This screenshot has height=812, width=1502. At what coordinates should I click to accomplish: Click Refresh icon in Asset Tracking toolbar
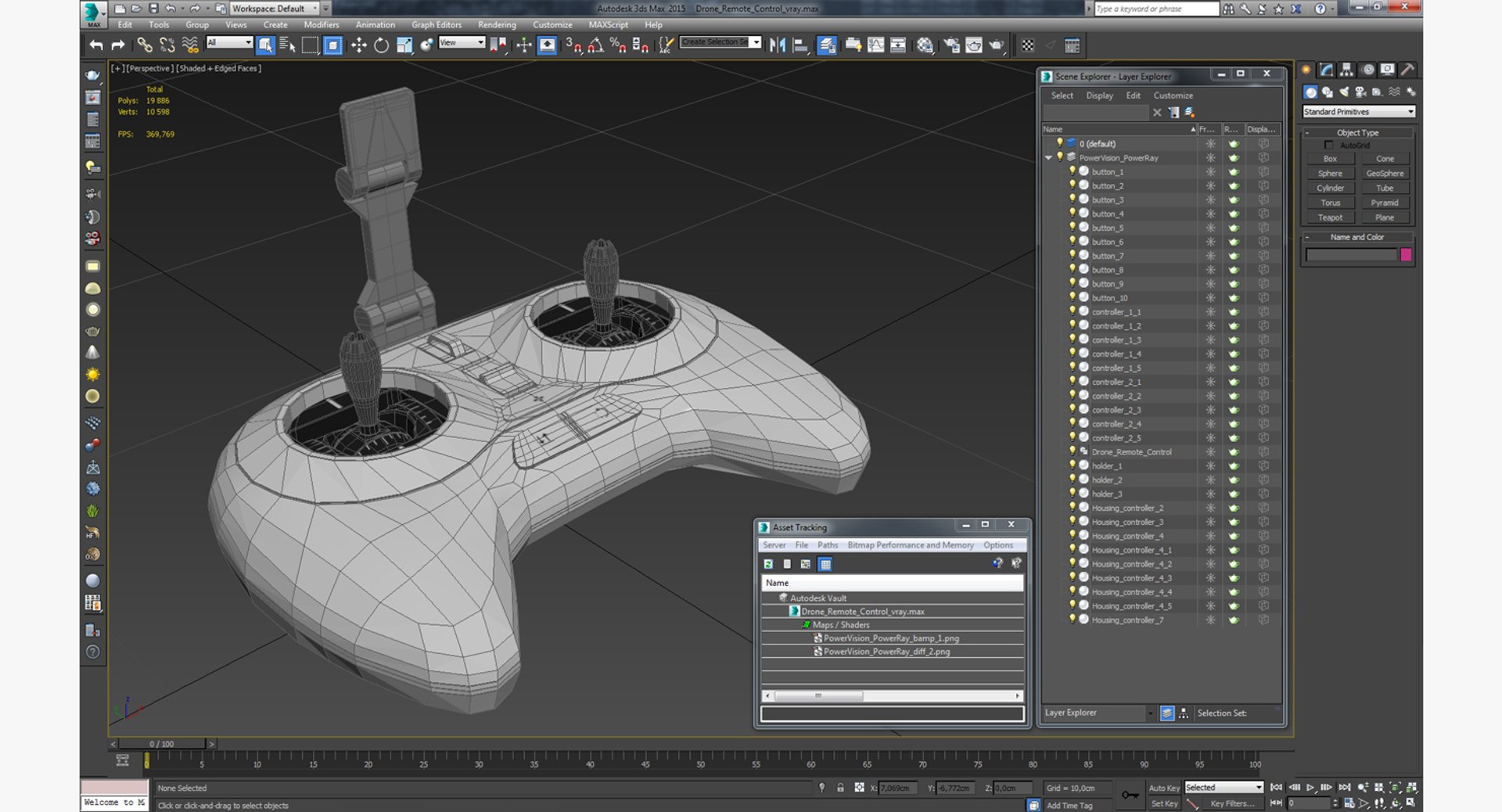pos(769,564)
